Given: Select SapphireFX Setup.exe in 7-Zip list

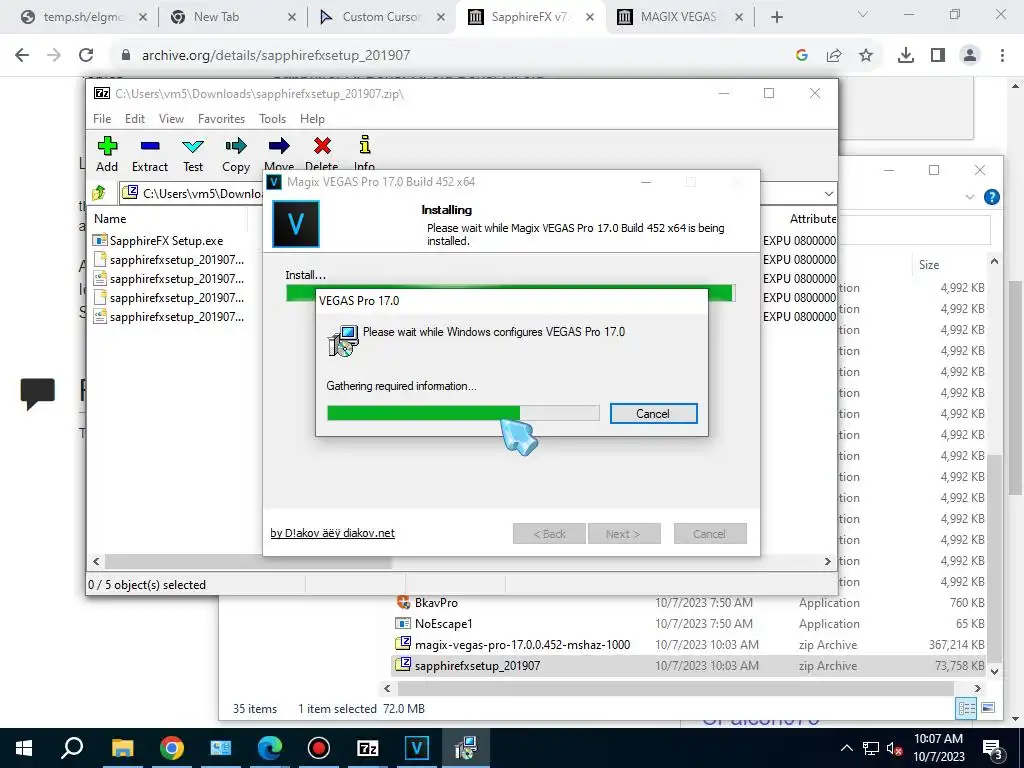Looking at the screenshot, I should (167, 240).
